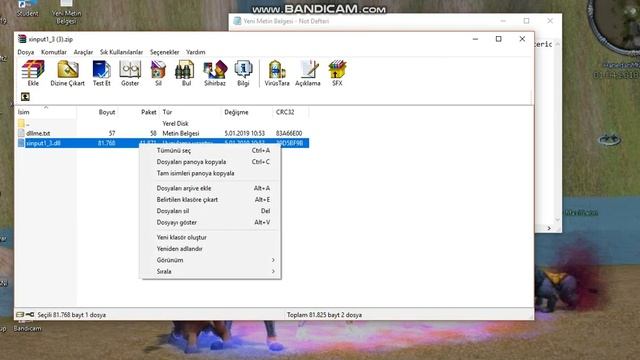The height and width of the screenshot is (360, 640).
Task: Click 'Yerel Disk' type cell
Action: pyautogui.click(x=176, y=123)
